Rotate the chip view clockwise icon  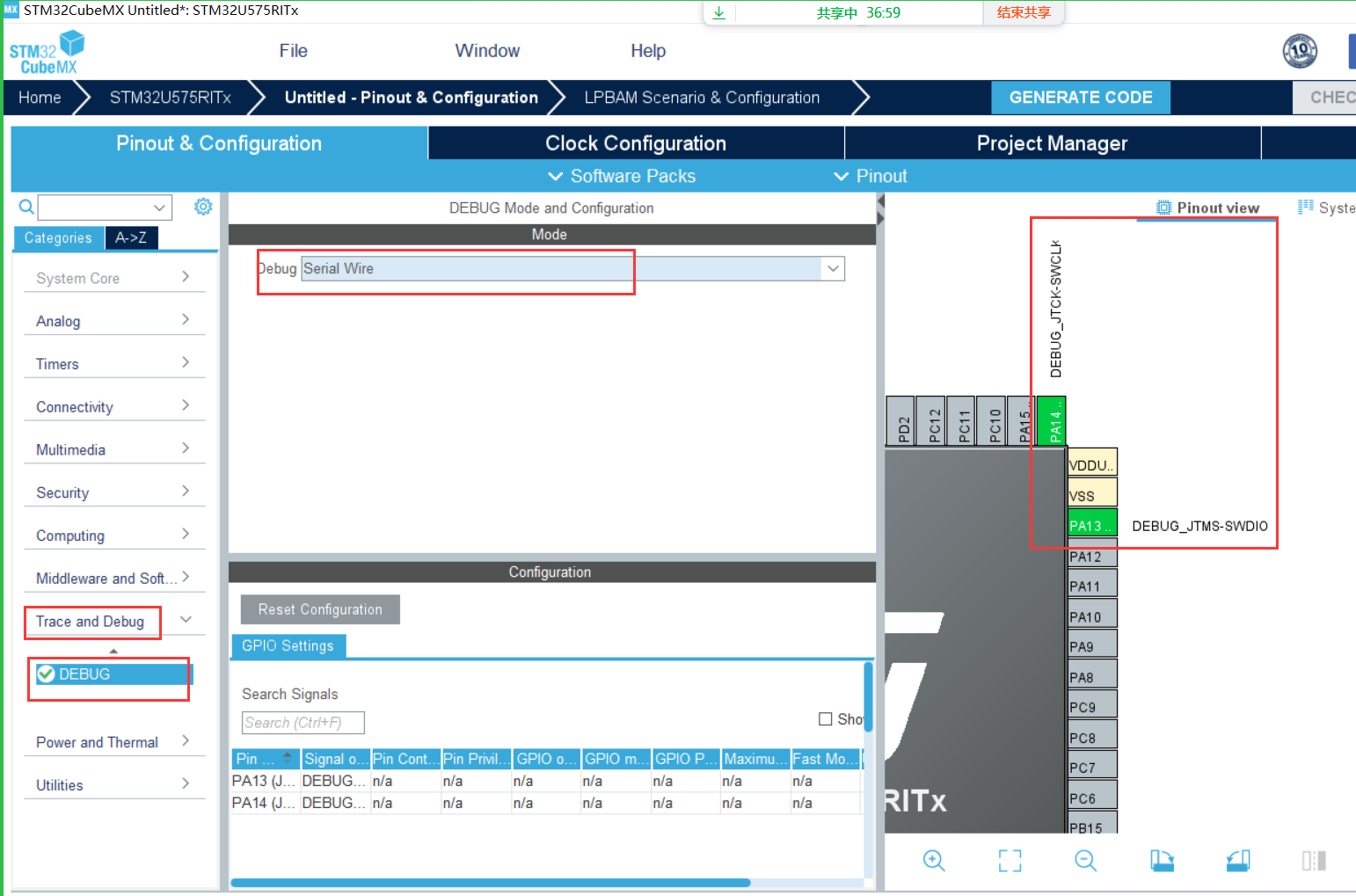point(1162,861)
